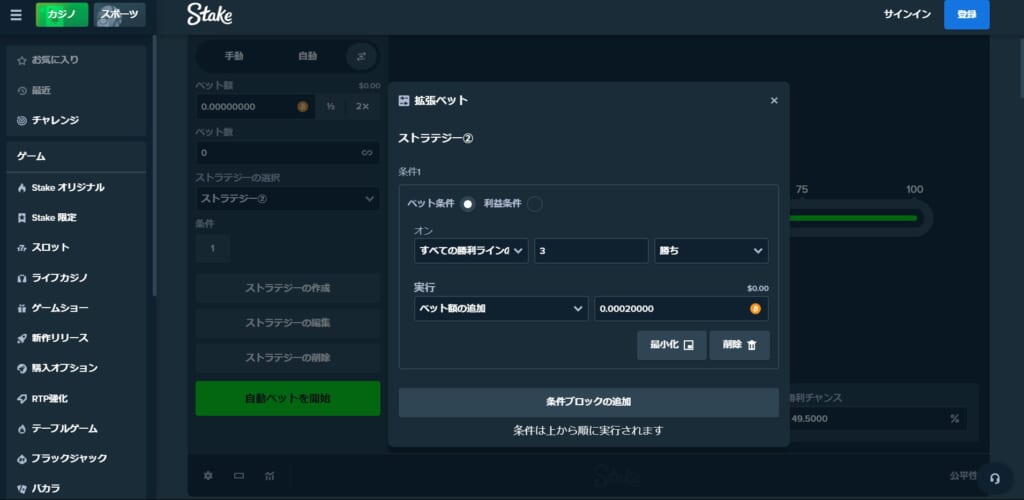The height and width of the screenshot is (500, 1024).
Task: Click the star icon beside お気に入り
Action: pos(22,60)
